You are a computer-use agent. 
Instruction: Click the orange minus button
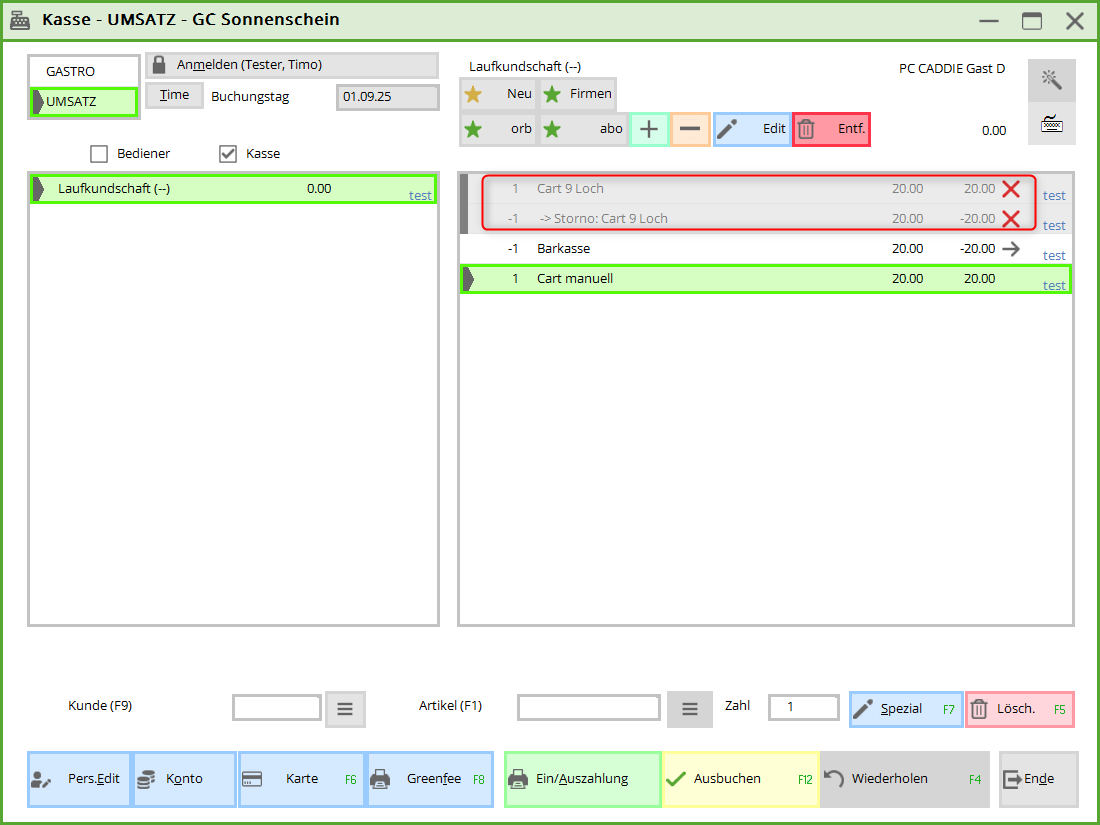tap(690, 129)
